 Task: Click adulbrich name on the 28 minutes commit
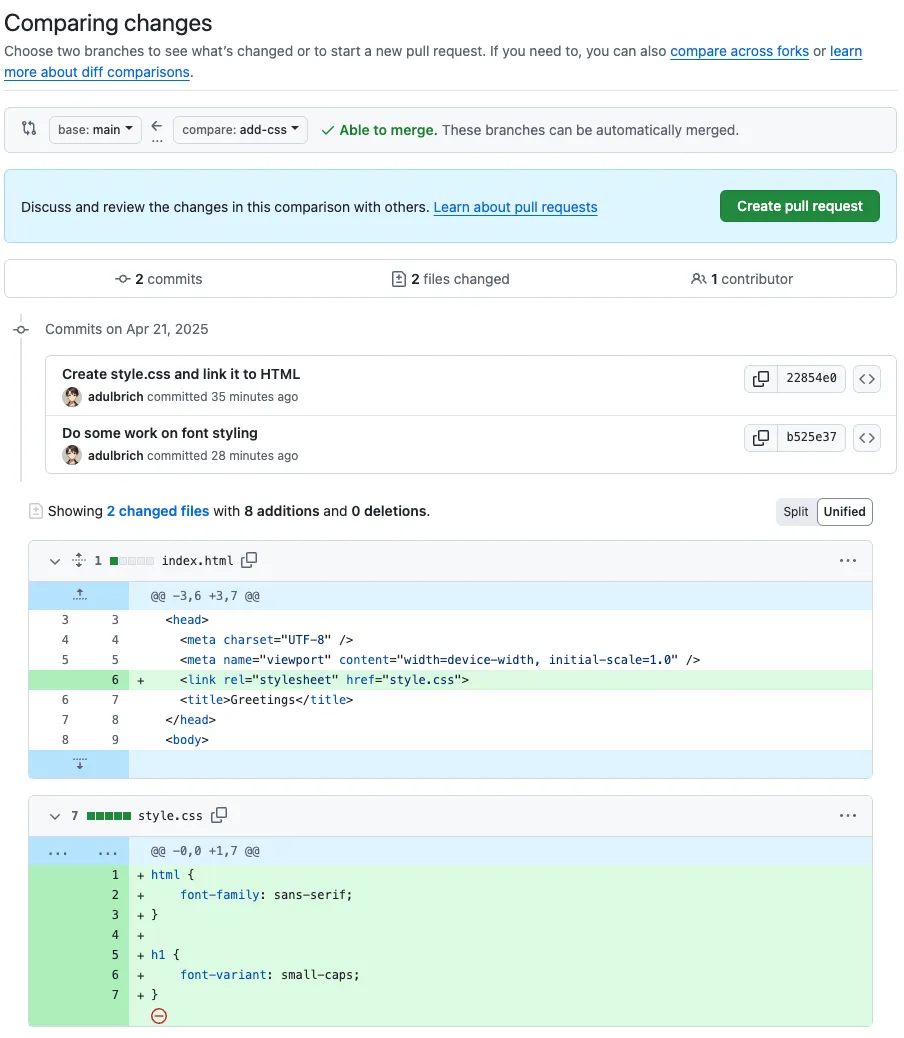(x=116, y=455)
